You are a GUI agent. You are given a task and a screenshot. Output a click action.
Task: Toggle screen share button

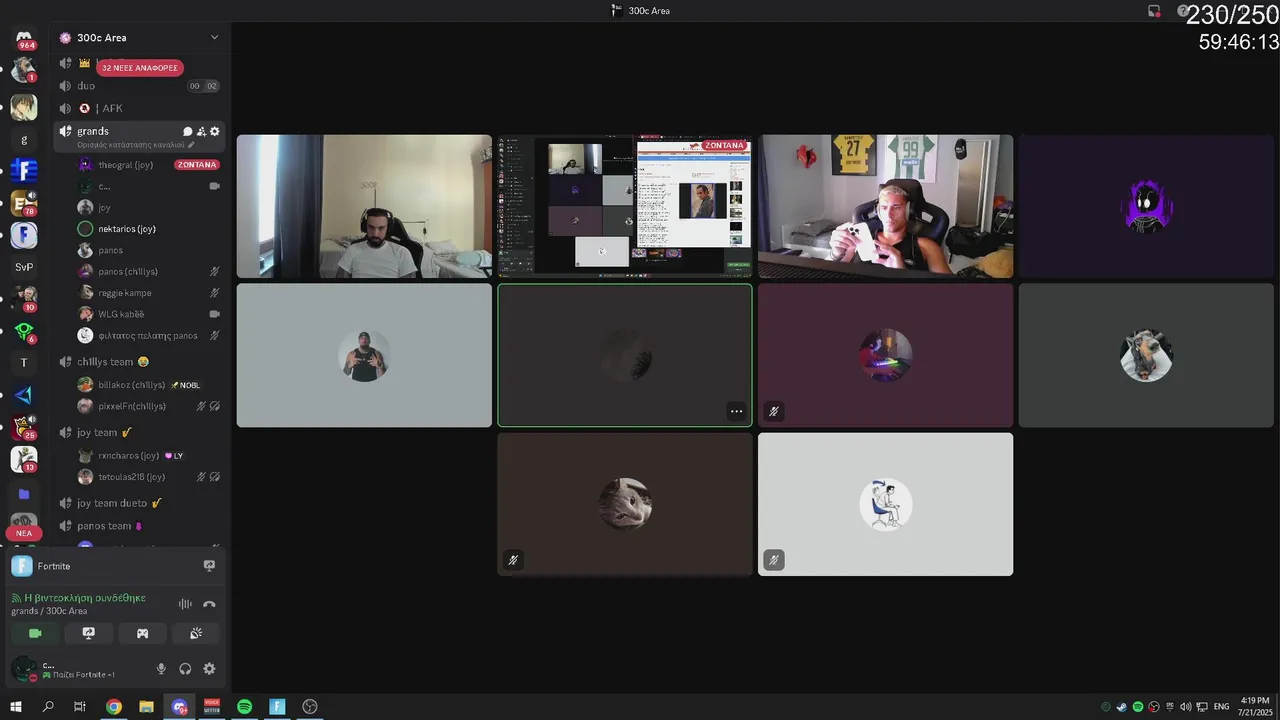tap(88, 633)
